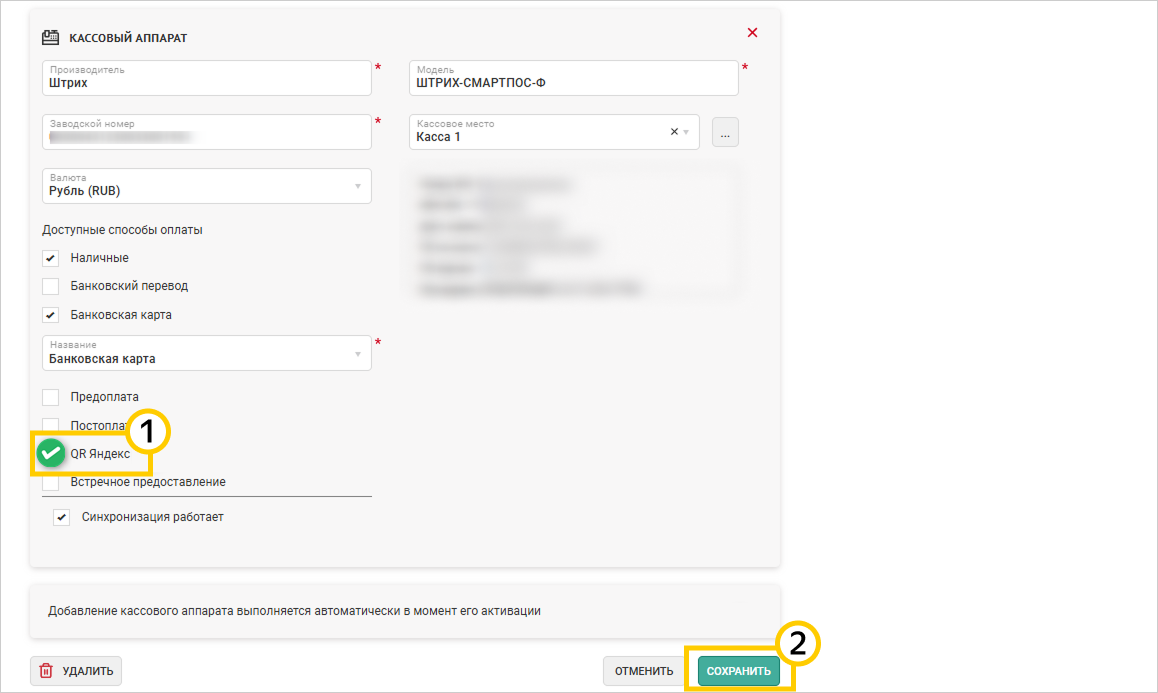Click the Модель field with ШТРИХ-СМАРТПОС-Ф
1158x693 pixels.
coord(574,78)
